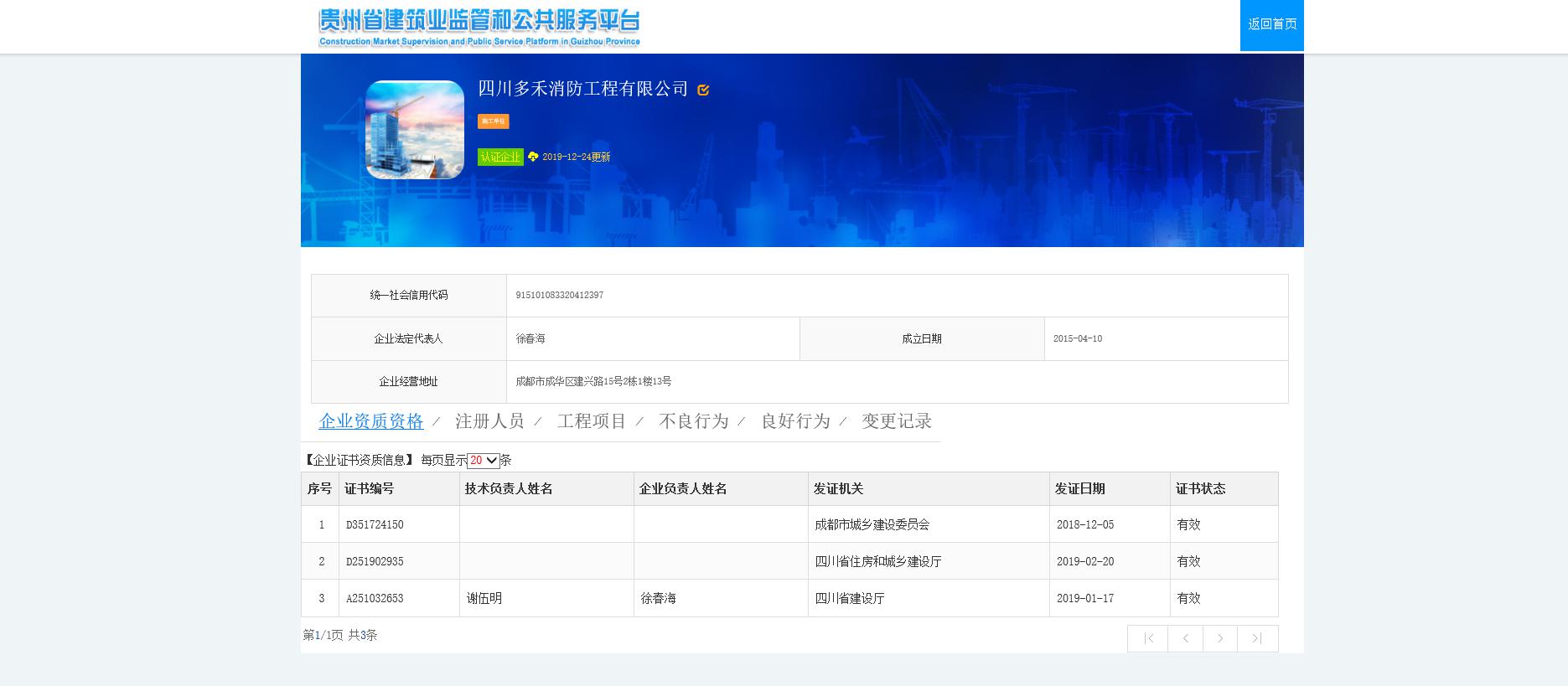The image size is (1568, 686).
Task: Click 成都市城乡建设委员会 cell
Action: pos(872,525)
